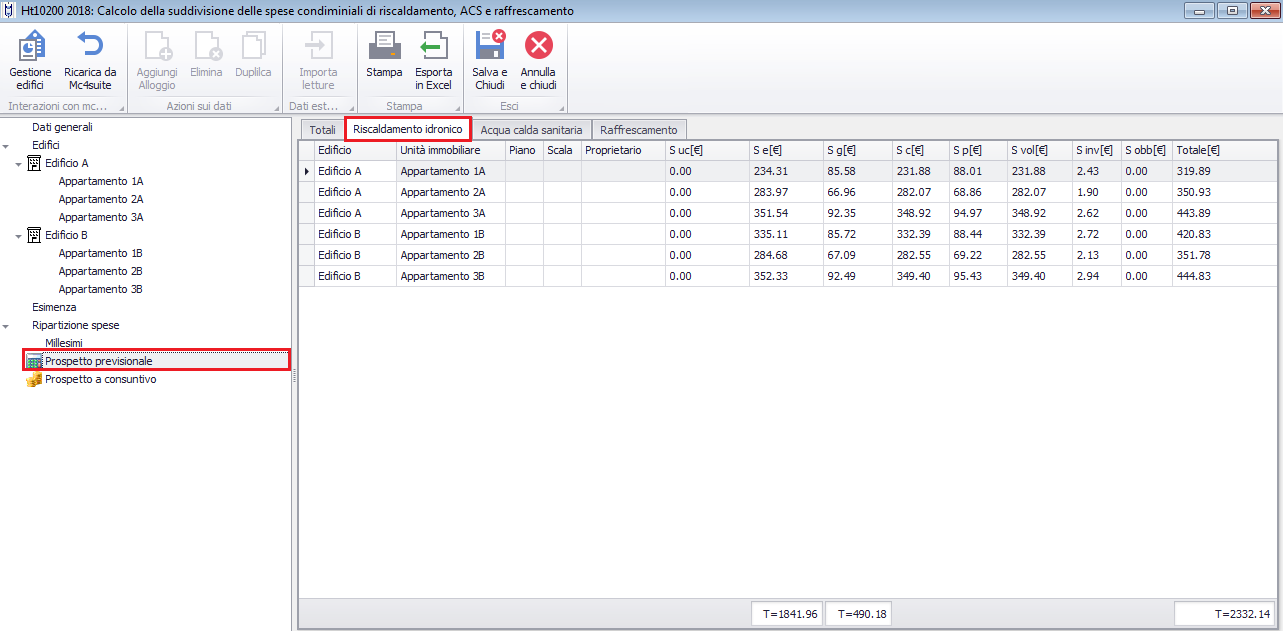Image resolution: width=1283 pixels, height=631 pixels.
Task: Select the Appartamento 3A table row
Action: tap(442, 213)
